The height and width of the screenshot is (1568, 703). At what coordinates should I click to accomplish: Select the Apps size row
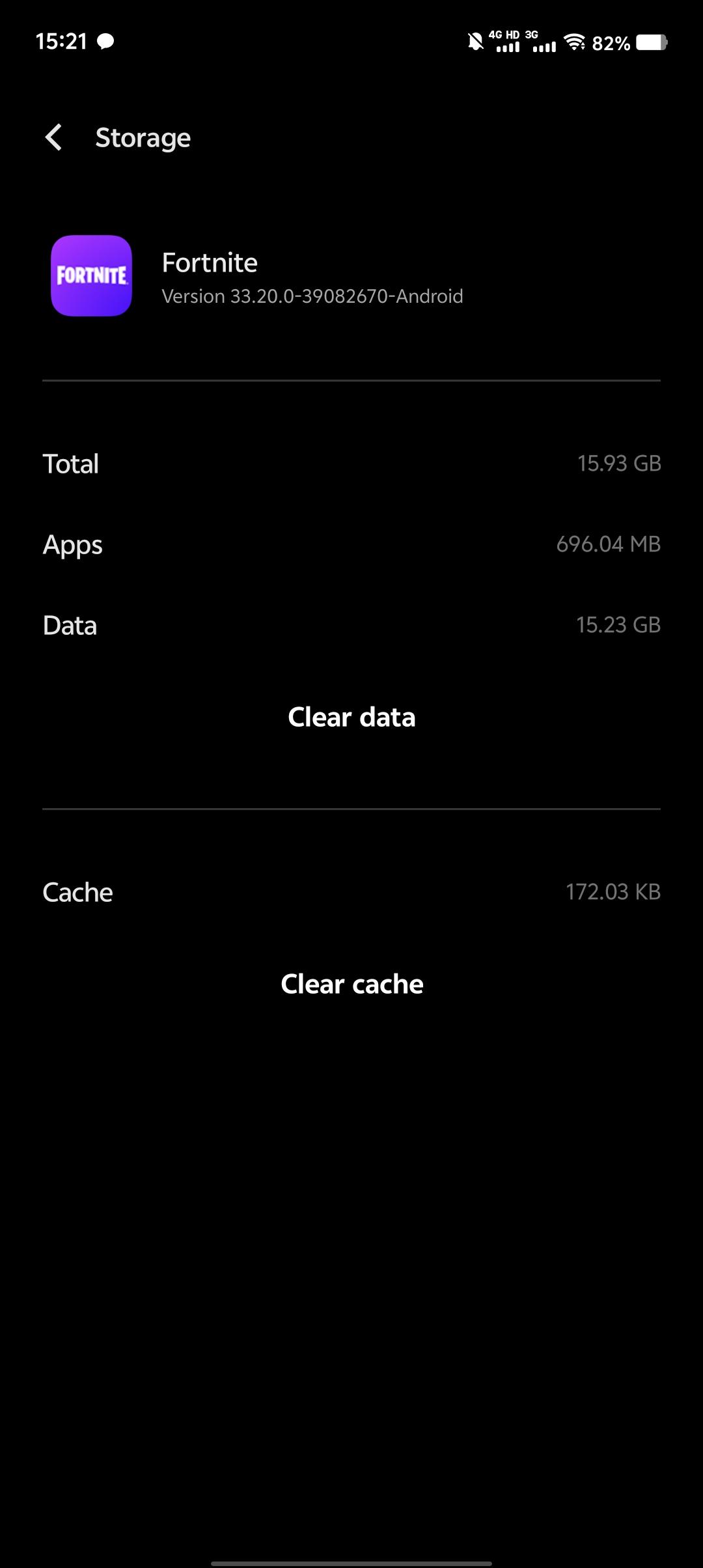[x=351, y=544]
